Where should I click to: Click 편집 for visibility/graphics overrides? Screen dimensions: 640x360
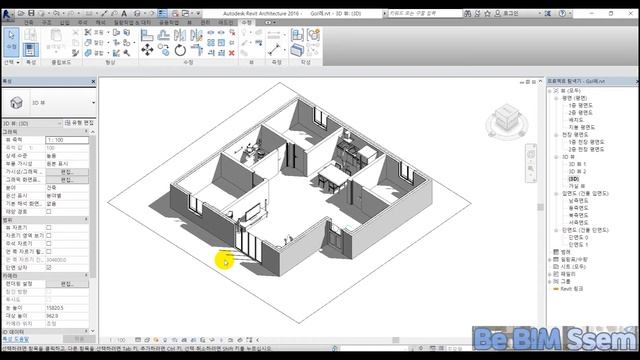(x=67, y=171)
